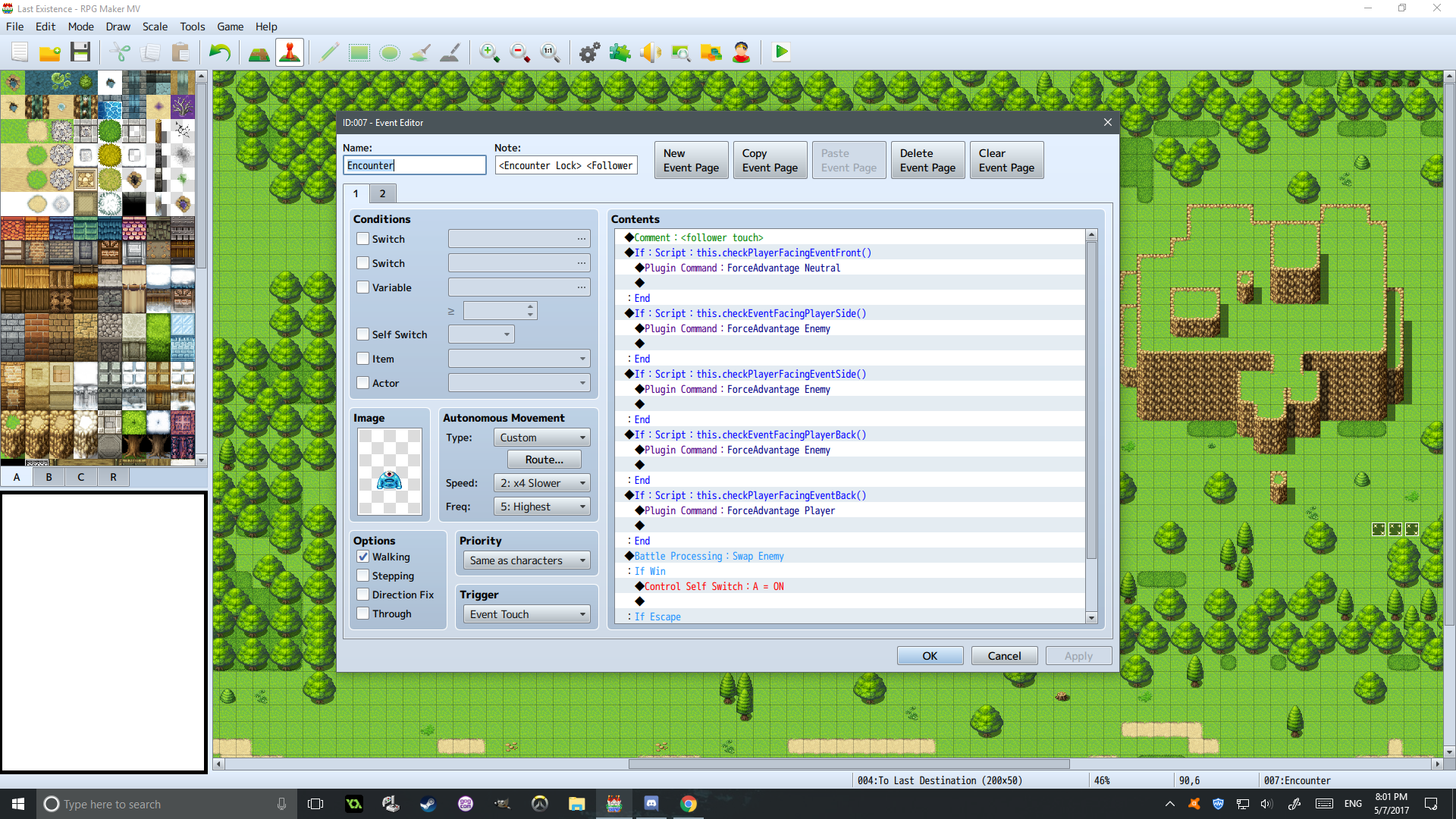Screen dimensions: 1456x819
Task: Enable the Stepping checkbox in Options
Action: click(363, 574)
